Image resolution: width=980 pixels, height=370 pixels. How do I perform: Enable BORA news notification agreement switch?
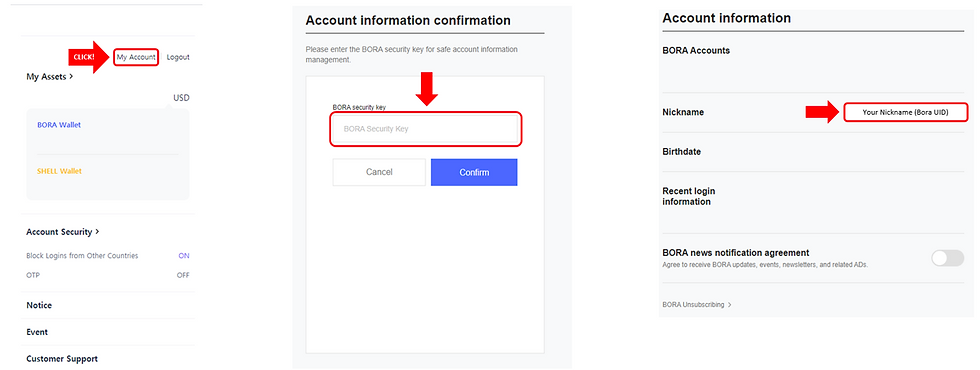[x=948, y=258]
